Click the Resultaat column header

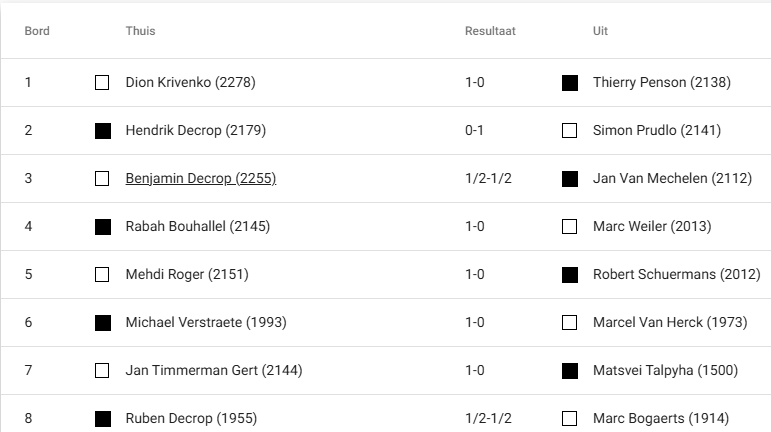490,31
